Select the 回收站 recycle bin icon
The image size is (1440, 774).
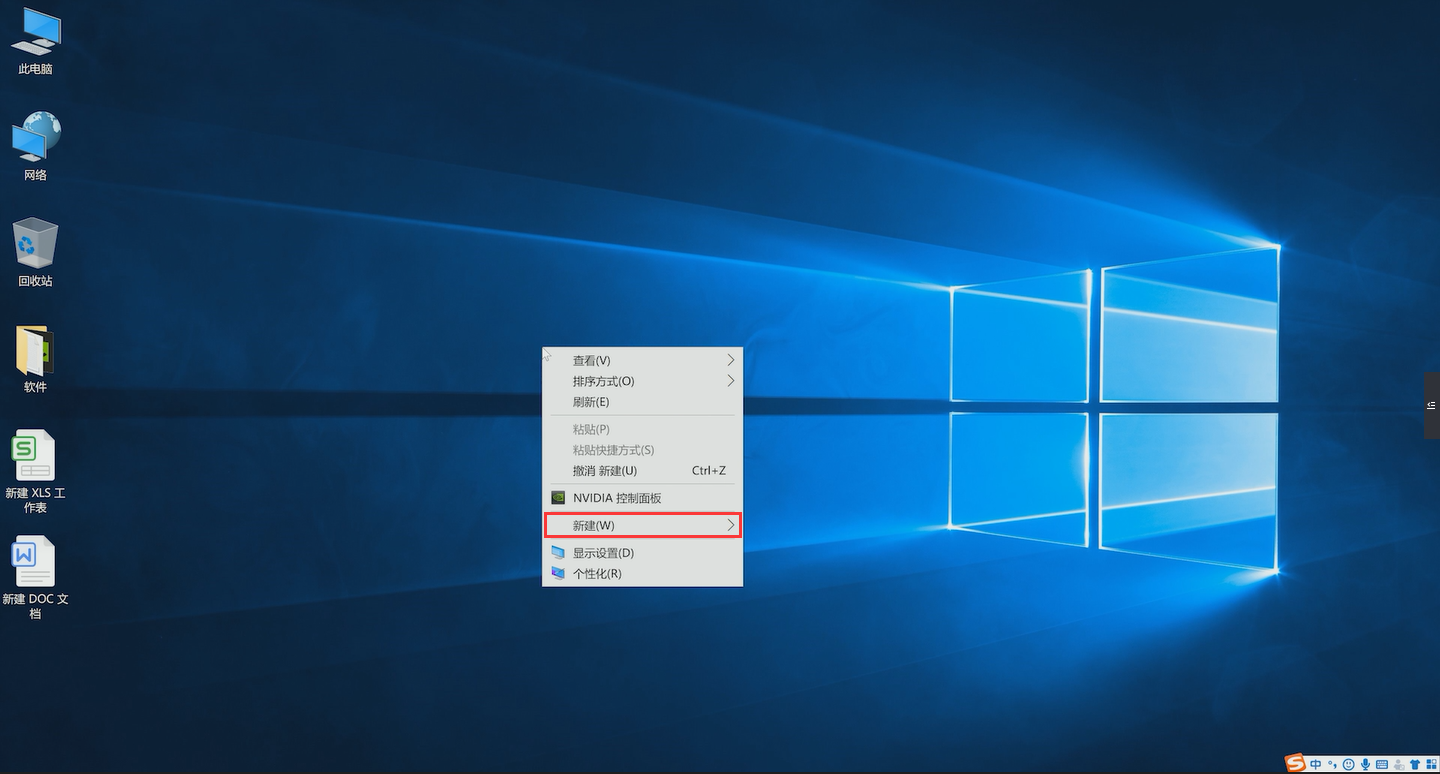tap(35, 253)
